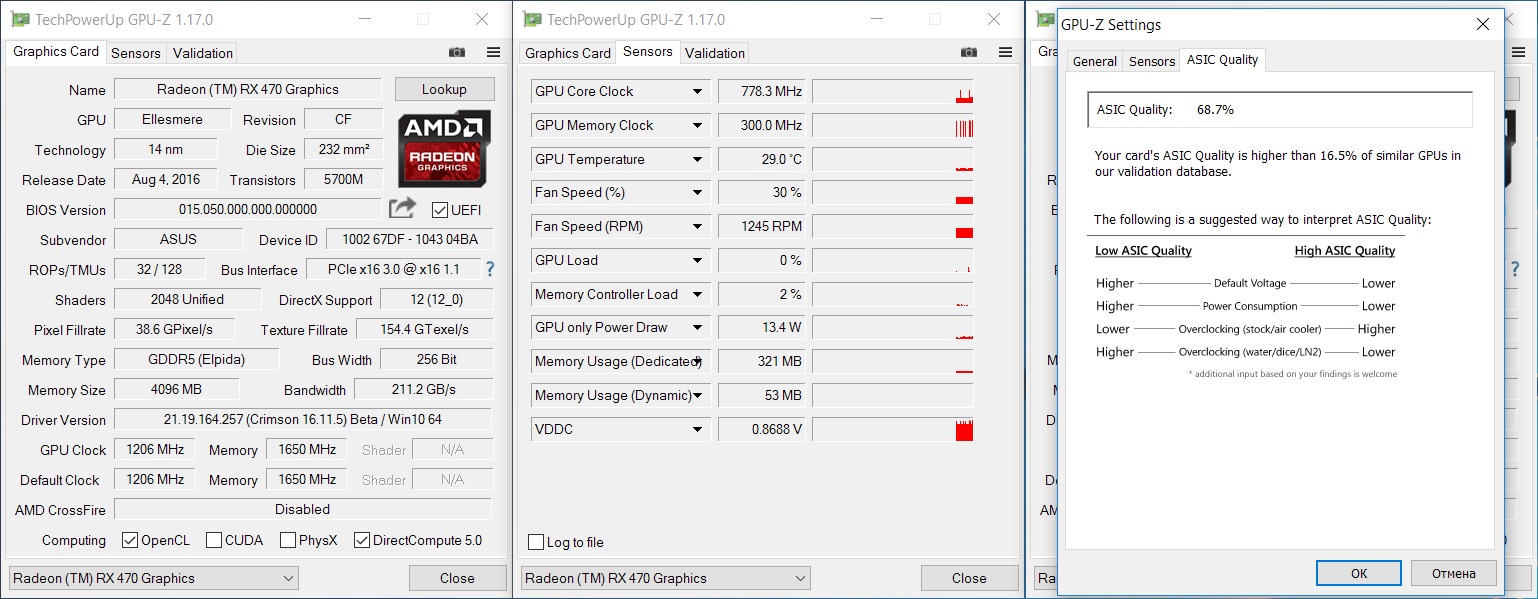1538x599 pixels.
Task: Confirm settings with the OK button
Action: pos(1359,573)
